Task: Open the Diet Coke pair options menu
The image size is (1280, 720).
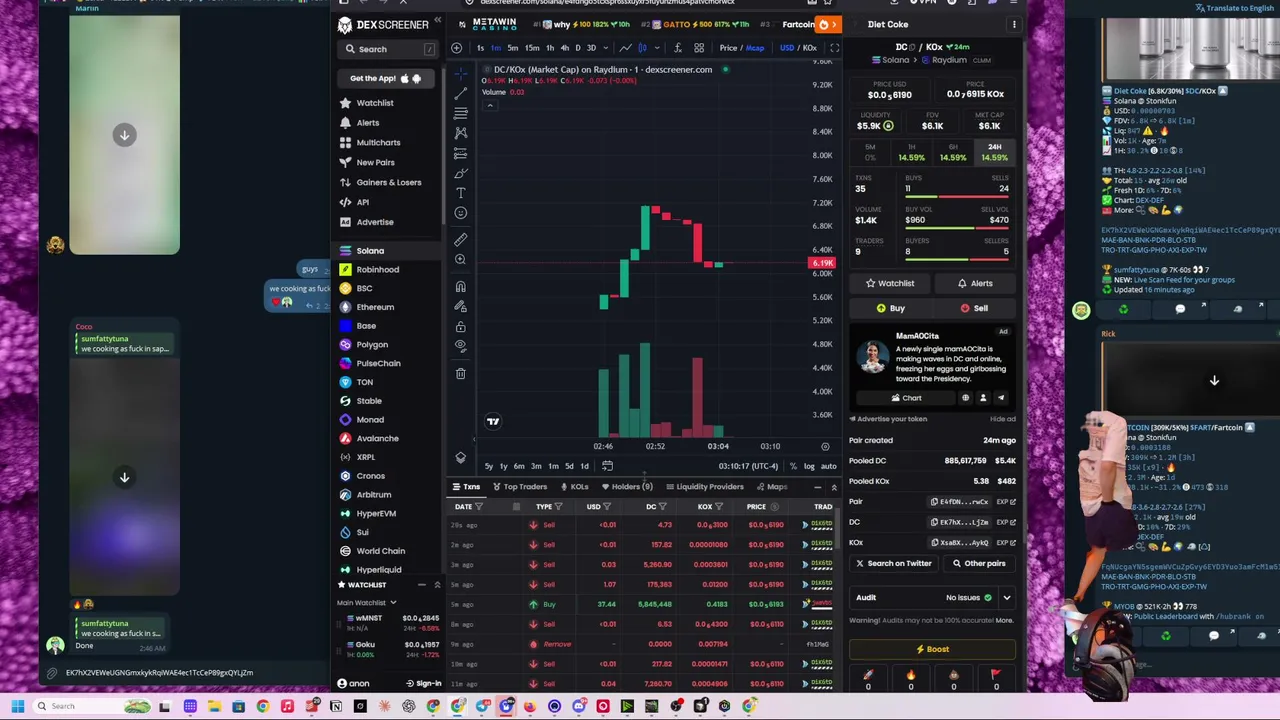Action: pyautogui.click(x=1014, y=25)
